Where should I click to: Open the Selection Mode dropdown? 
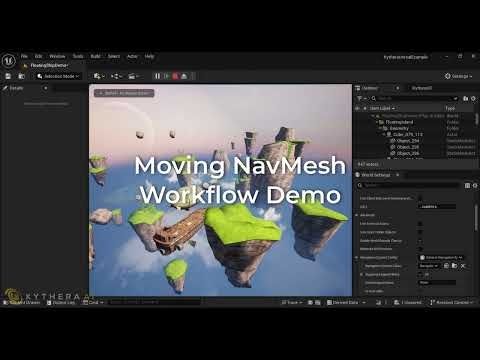59,76
